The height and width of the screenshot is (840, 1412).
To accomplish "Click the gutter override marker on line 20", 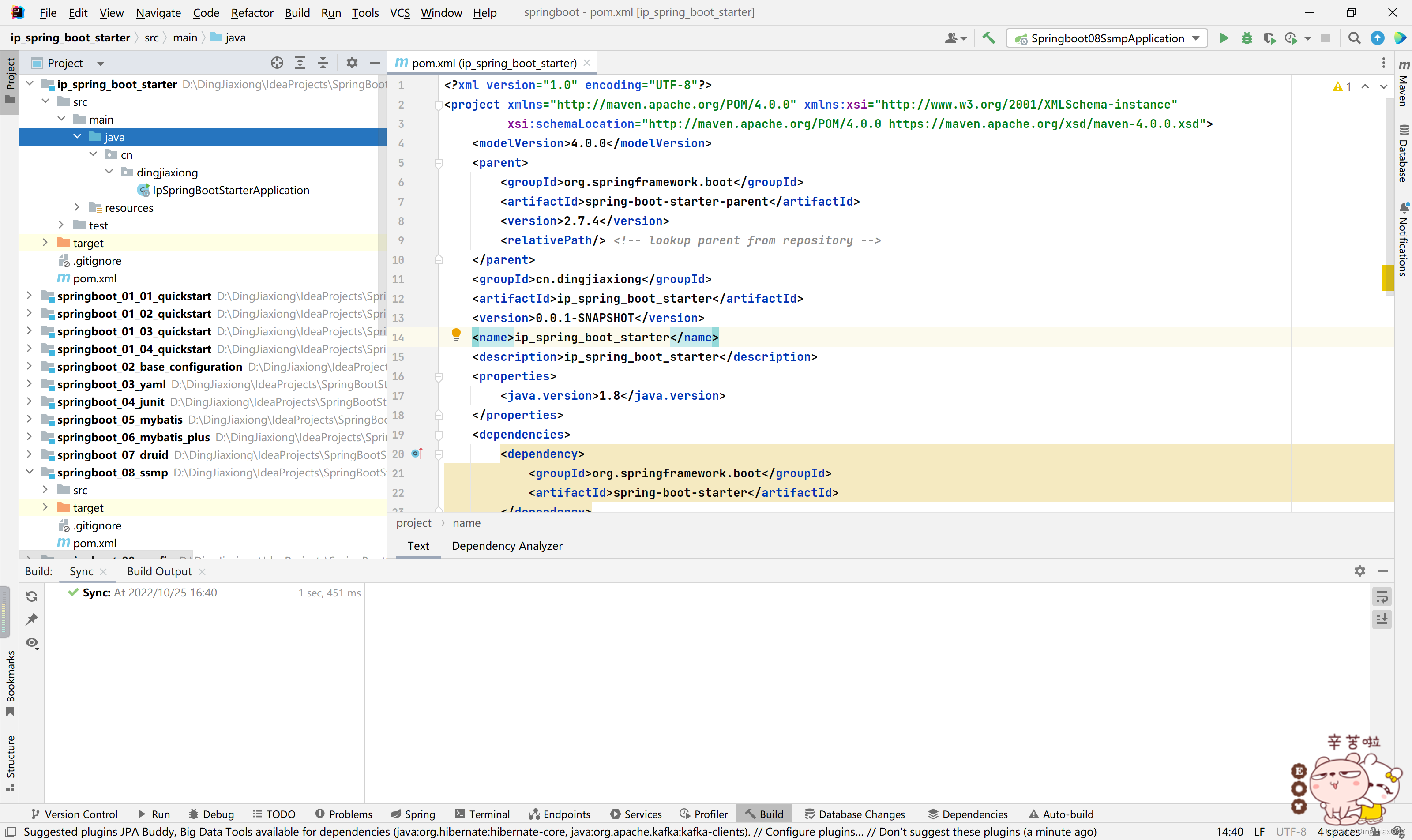I will [417, 454].
